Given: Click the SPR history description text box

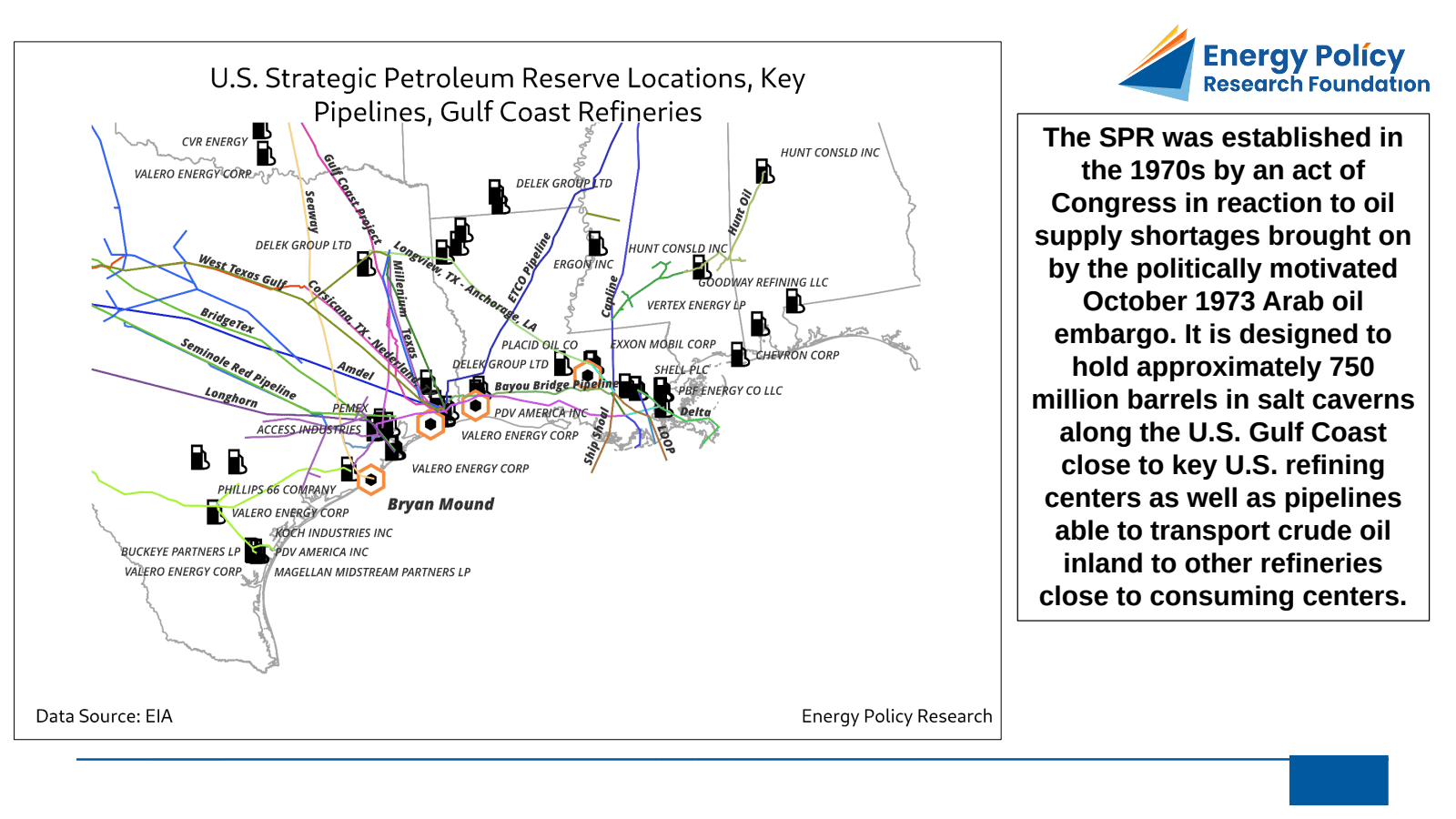Looking at the screenshot, I should coord(1223,367).
